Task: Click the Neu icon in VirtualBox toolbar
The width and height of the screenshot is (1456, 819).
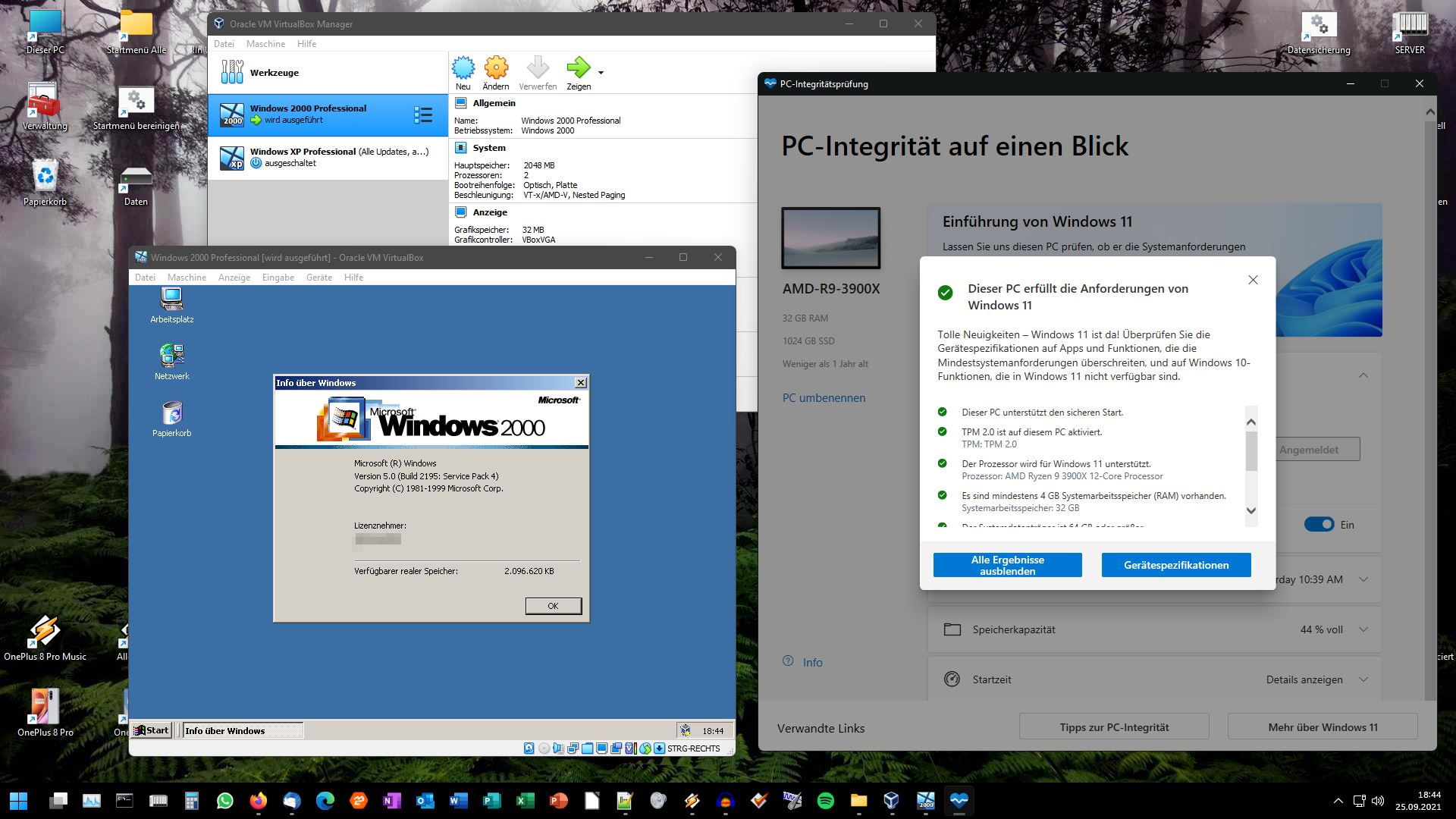Action: click(463, 68)
